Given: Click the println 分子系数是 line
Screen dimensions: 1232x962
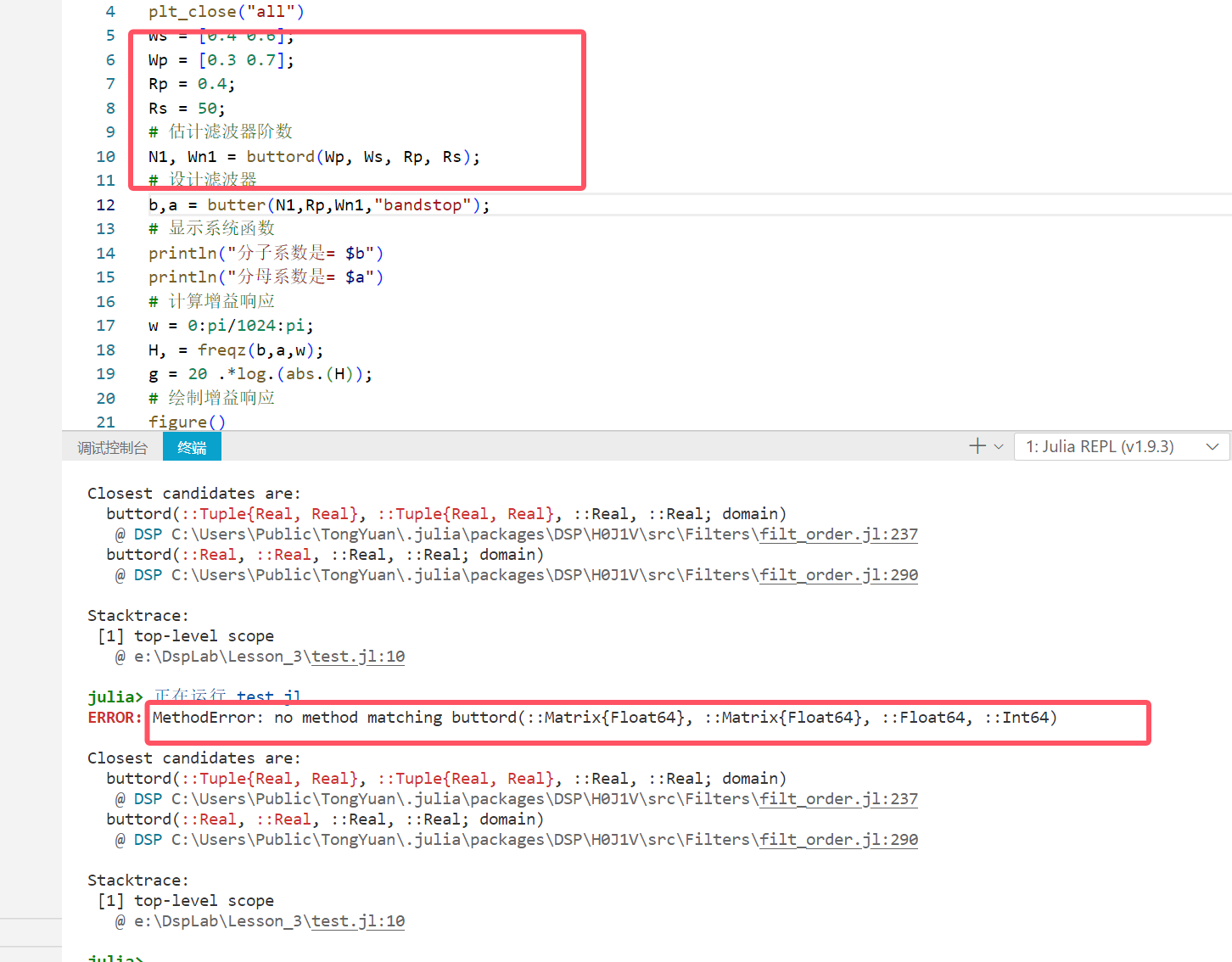Looking at the screenshot, I should (266, 254).
